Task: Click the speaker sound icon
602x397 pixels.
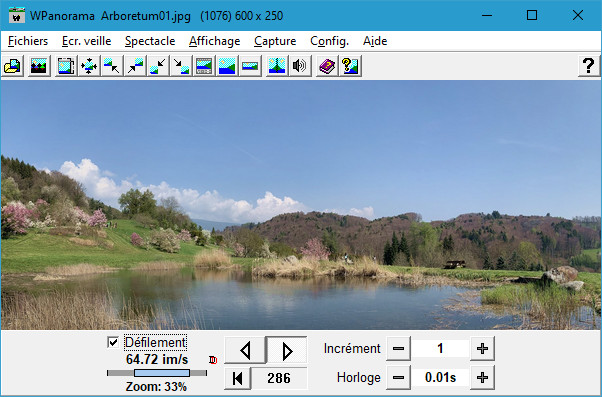Action: pyautogui.click(x=300, y=66)
